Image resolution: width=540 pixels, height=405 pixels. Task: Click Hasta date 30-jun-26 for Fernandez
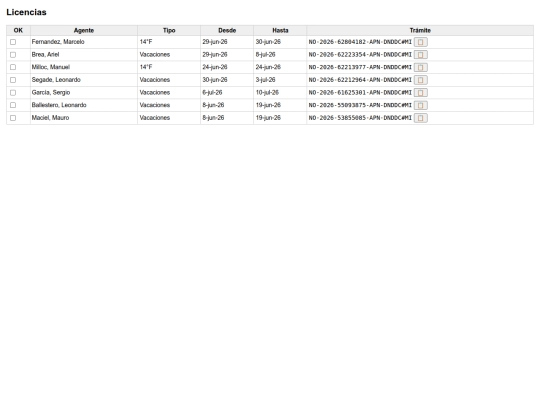(x=268, y=42)
